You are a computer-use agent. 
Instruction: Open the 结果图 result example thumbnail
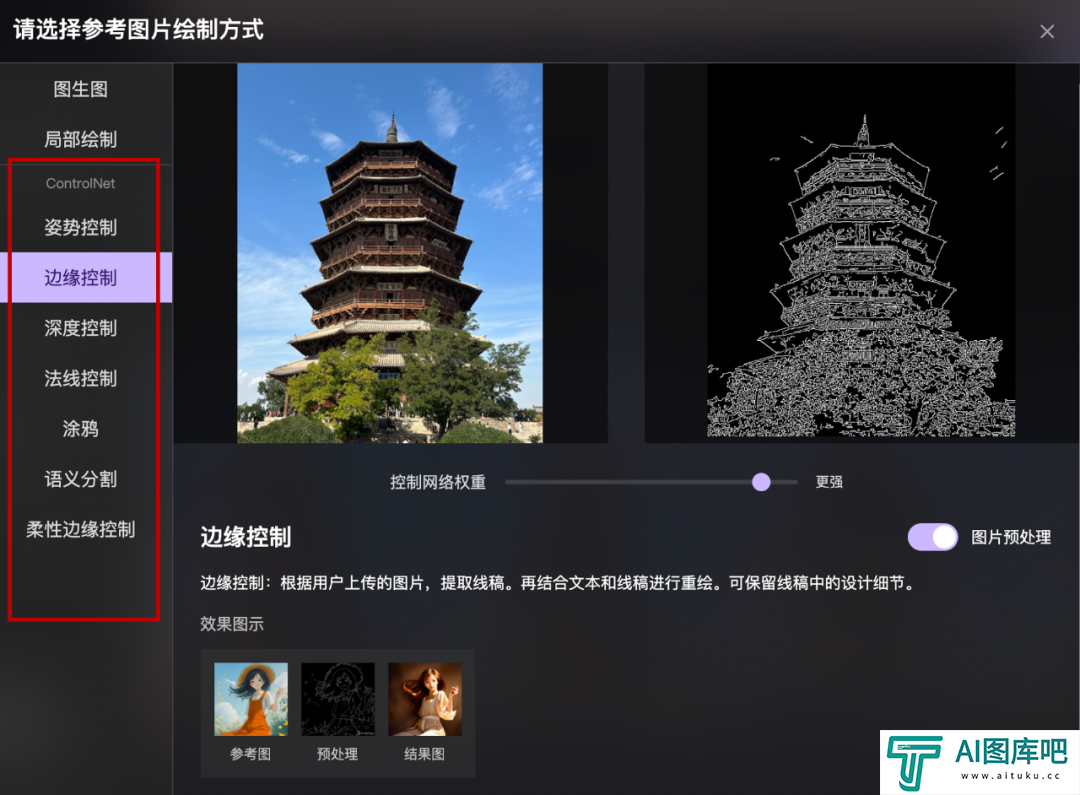(x=424, y=699)
